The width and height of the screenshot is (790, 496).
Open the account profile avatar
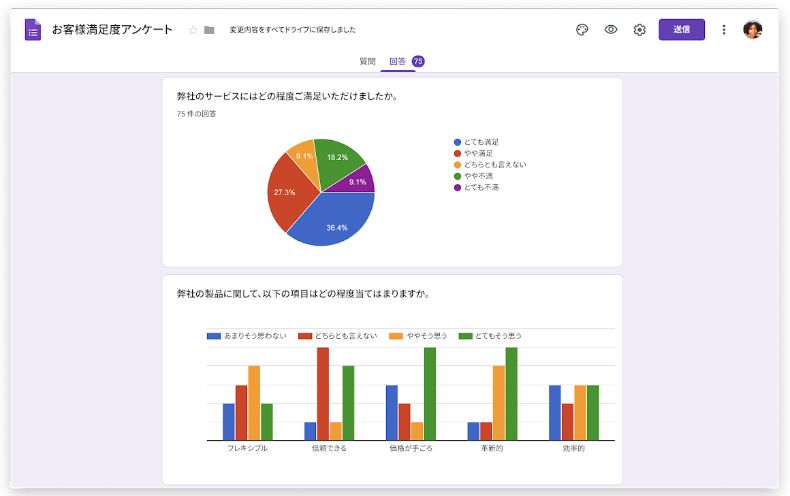point(752,30)
